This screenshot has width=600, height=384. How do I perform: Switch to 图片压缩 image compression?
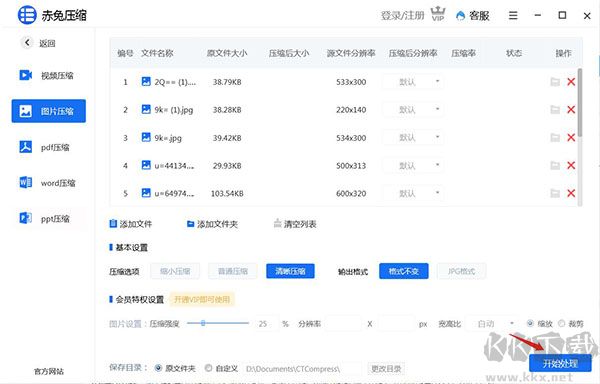click(49, 111)
